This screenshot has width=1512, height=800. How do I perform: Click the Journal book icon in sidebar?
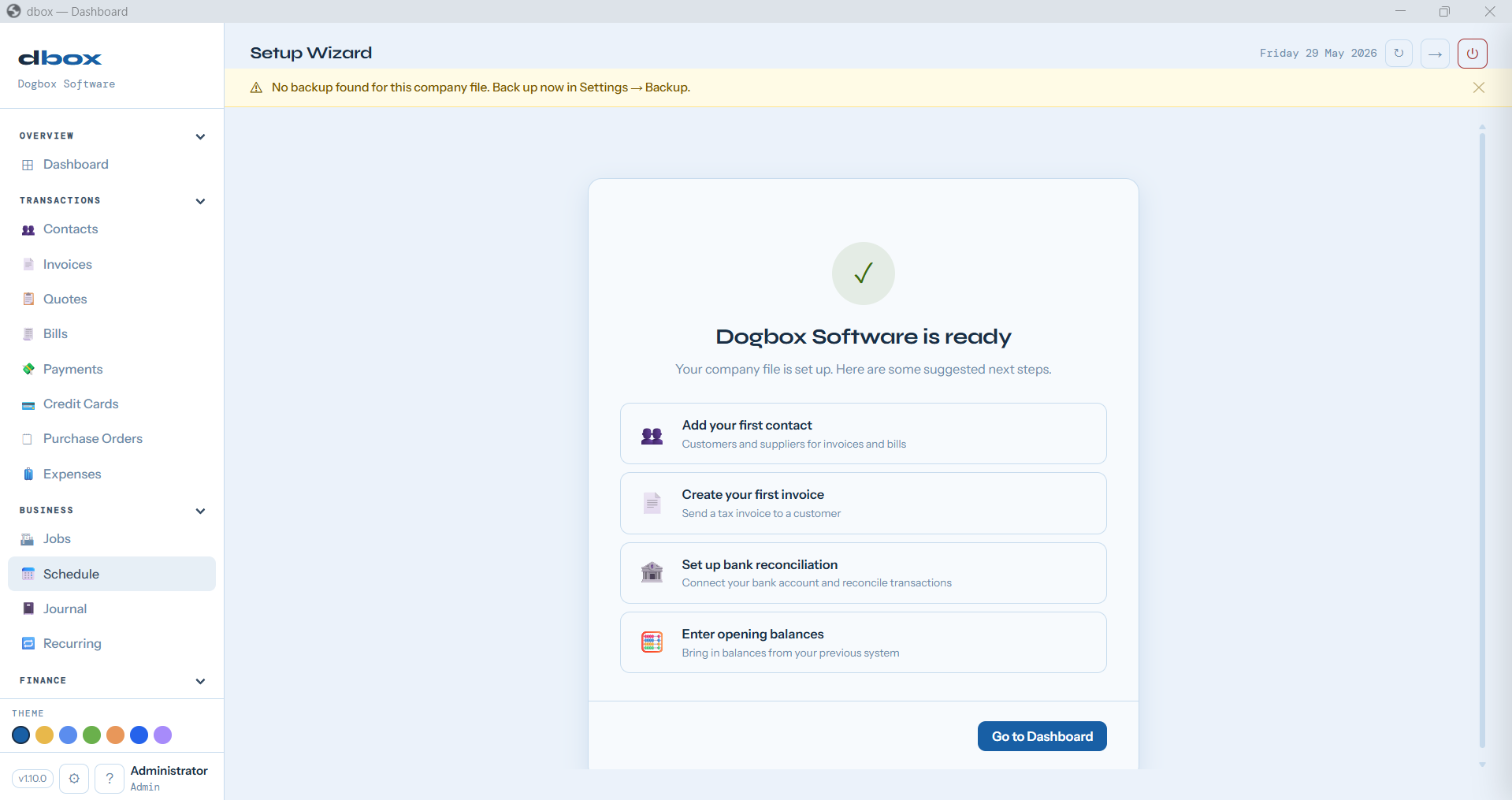click(28, 608)
